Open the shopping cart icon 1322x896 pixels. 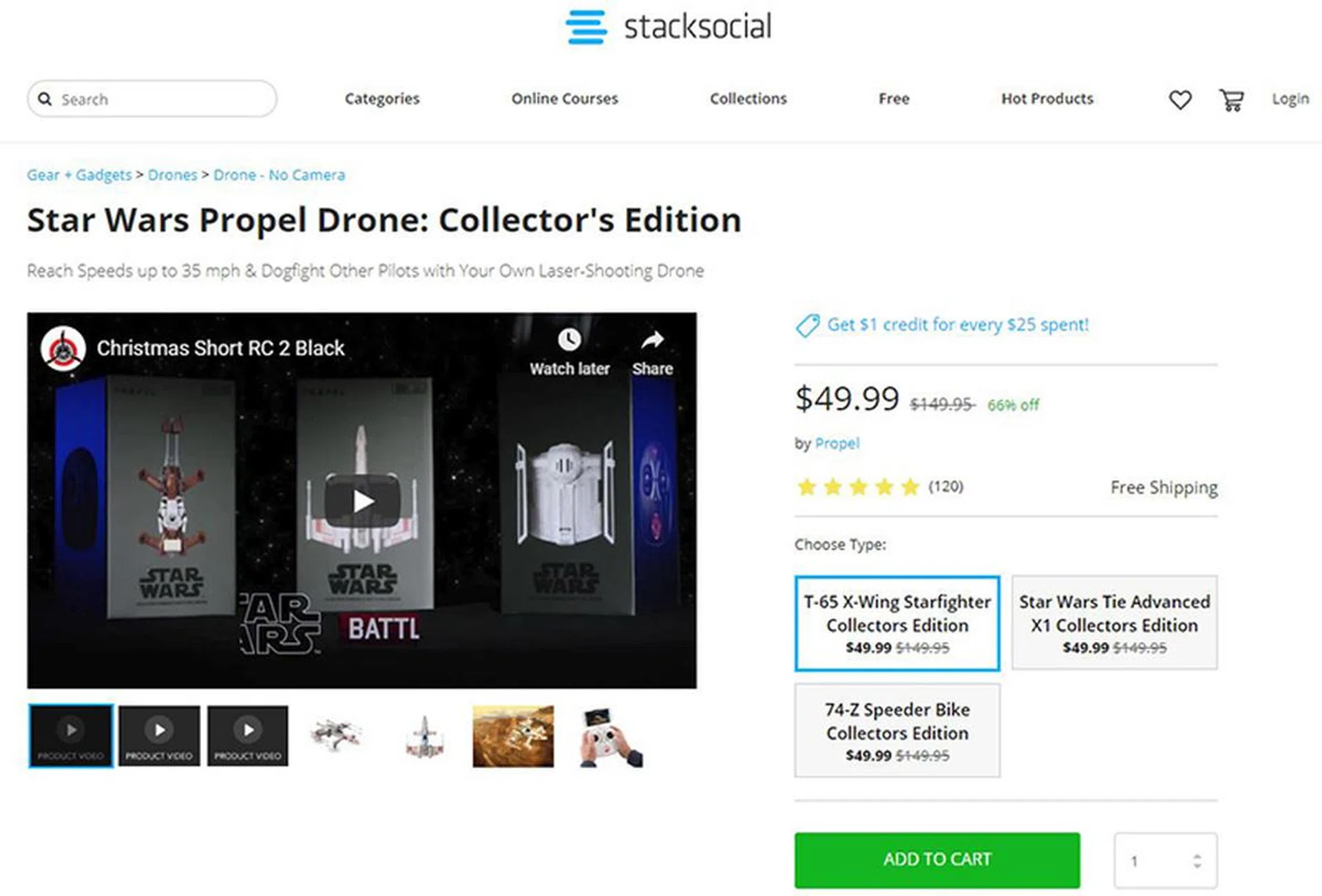click(x=1231, y=100)
